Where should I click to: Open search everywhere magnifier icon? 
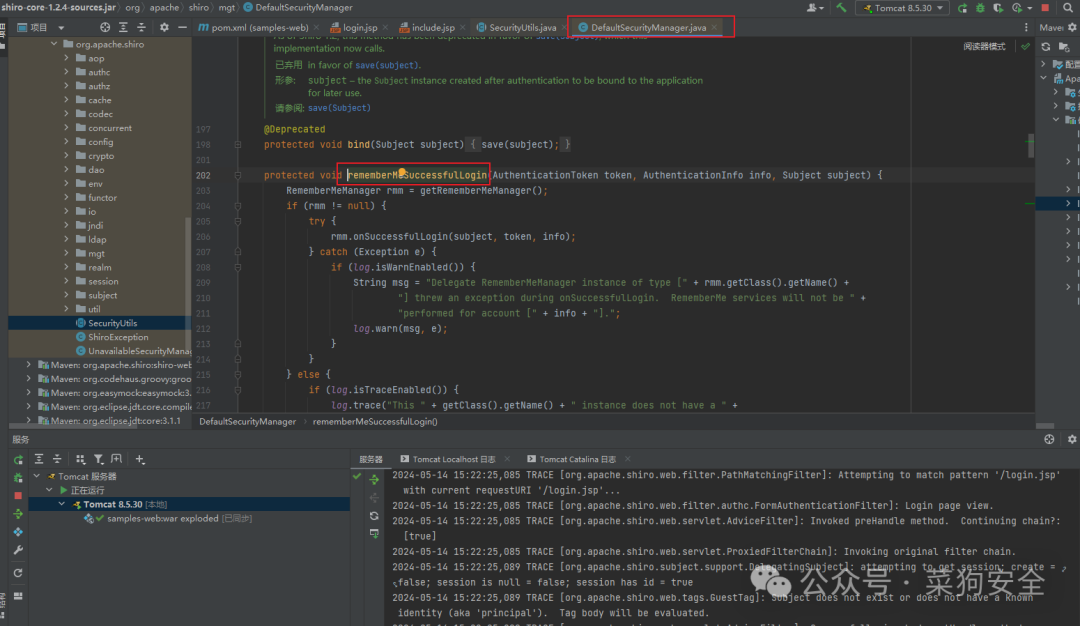[1068, 8]
